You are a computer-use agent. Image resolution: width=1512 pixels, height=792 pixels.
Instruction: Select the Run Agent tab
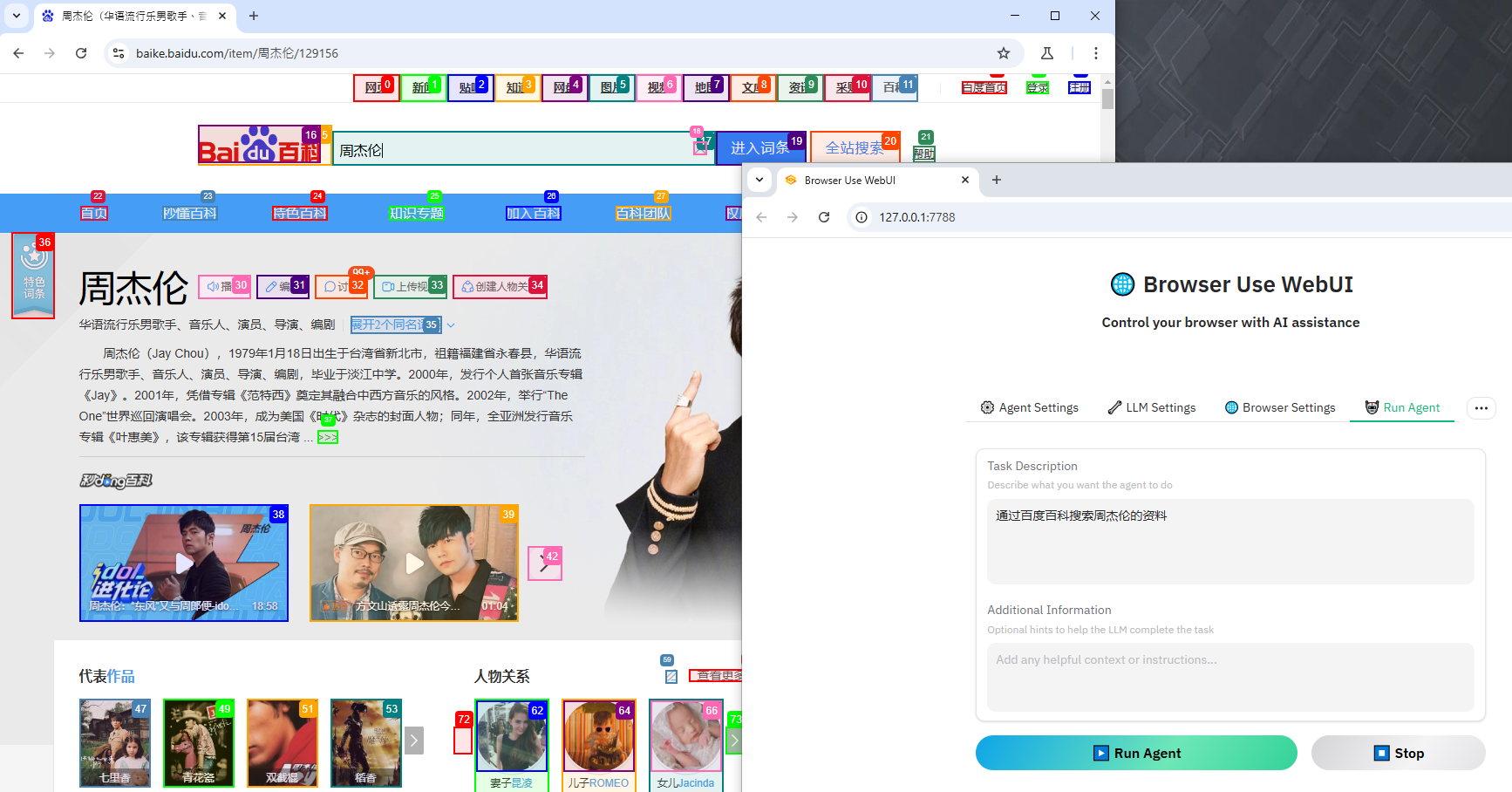(x=1402, y=407)
